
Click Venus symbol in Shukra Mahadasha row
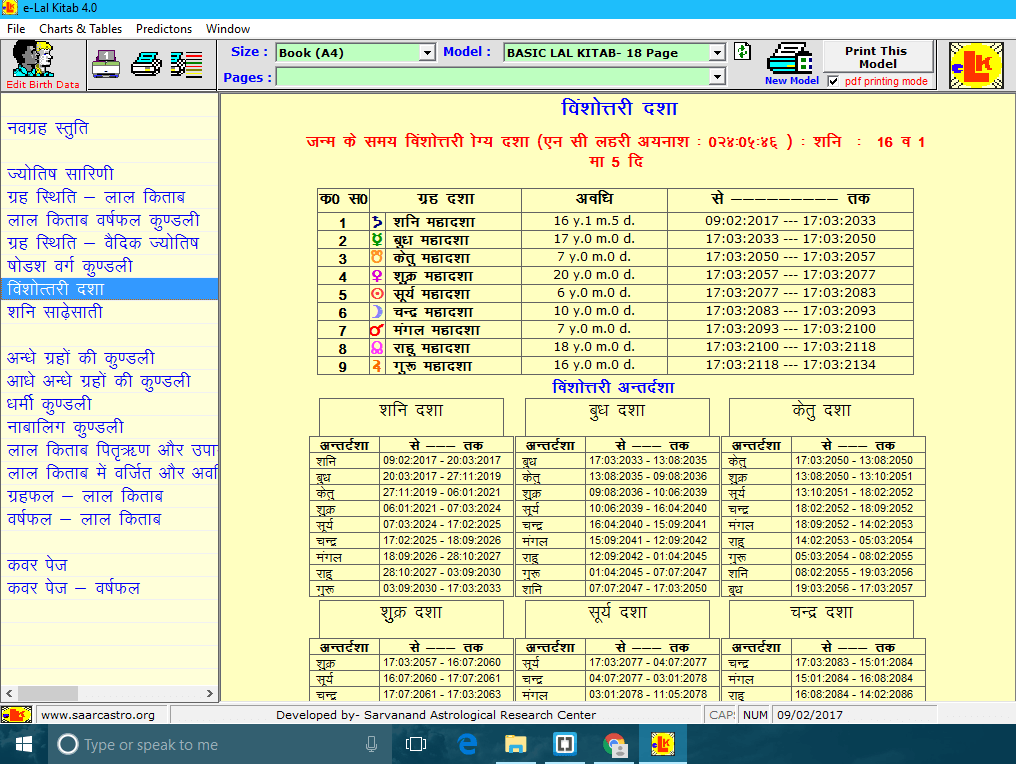(x=376, y=275)
